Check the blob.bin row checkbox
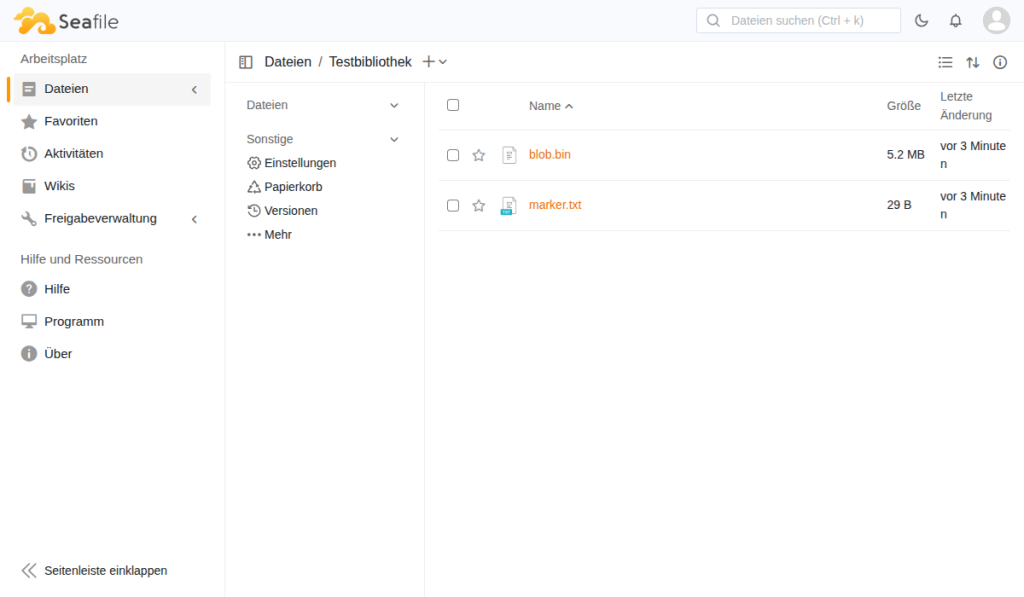 click(x=453, y=155)
